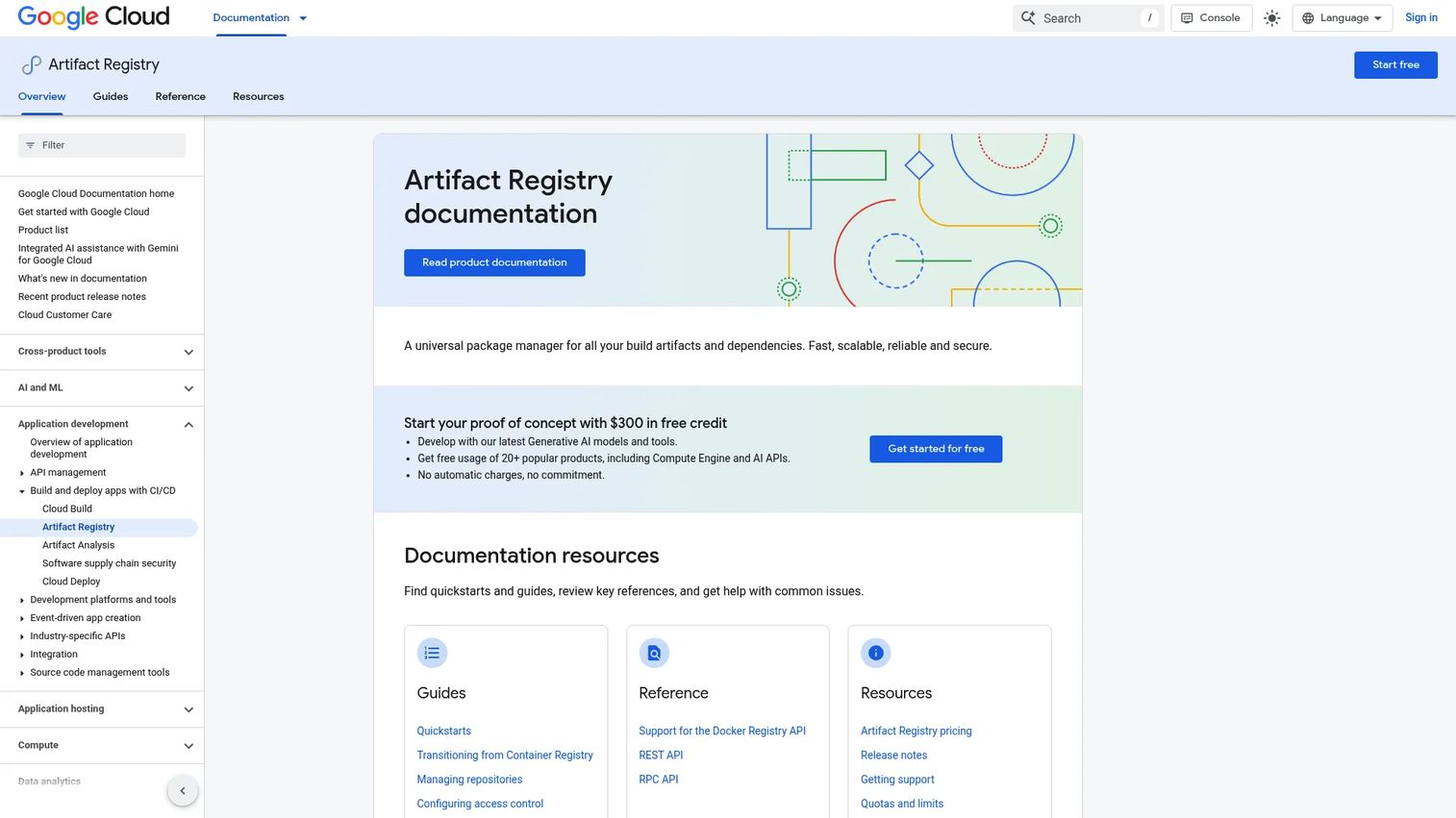Focus the Search input field
This screenshot has width=1456, height=818.
[1089, 18]
